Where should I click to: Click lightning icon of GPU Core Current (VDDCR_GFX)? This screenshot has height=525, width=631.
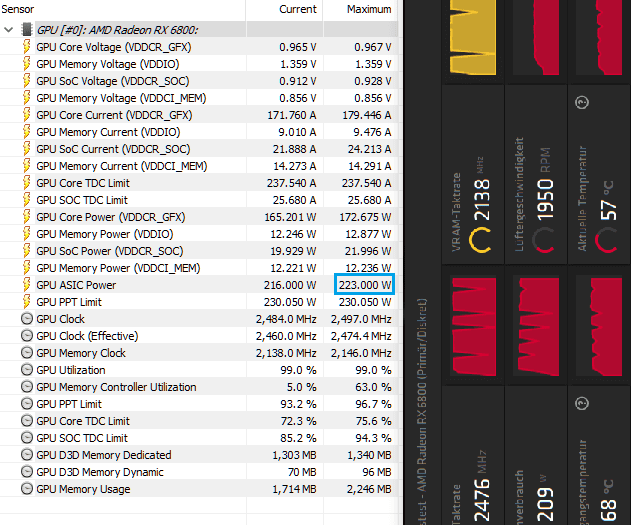27,115
